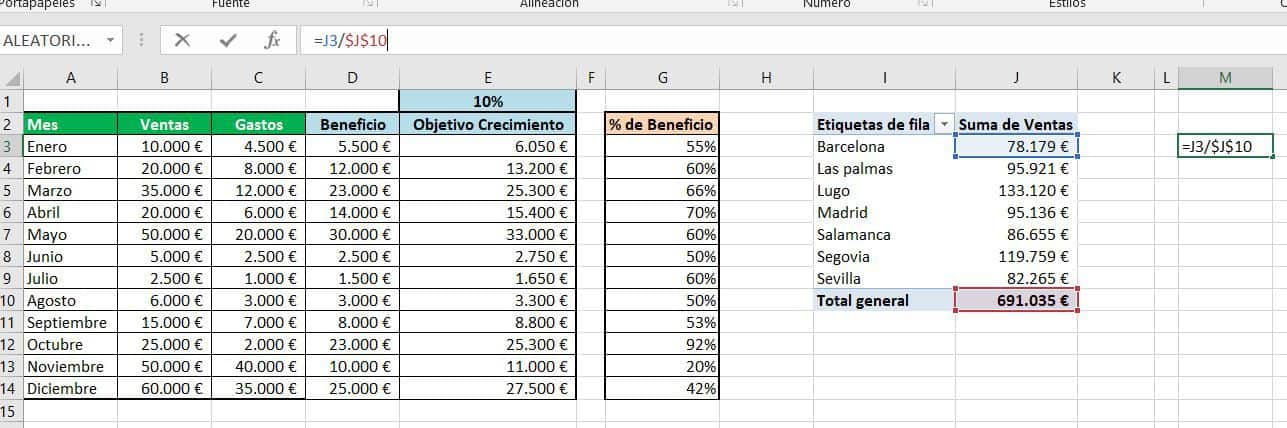Click the Septiembre month cell
This screenshot has height=428, width=1287.
point(70,322)
